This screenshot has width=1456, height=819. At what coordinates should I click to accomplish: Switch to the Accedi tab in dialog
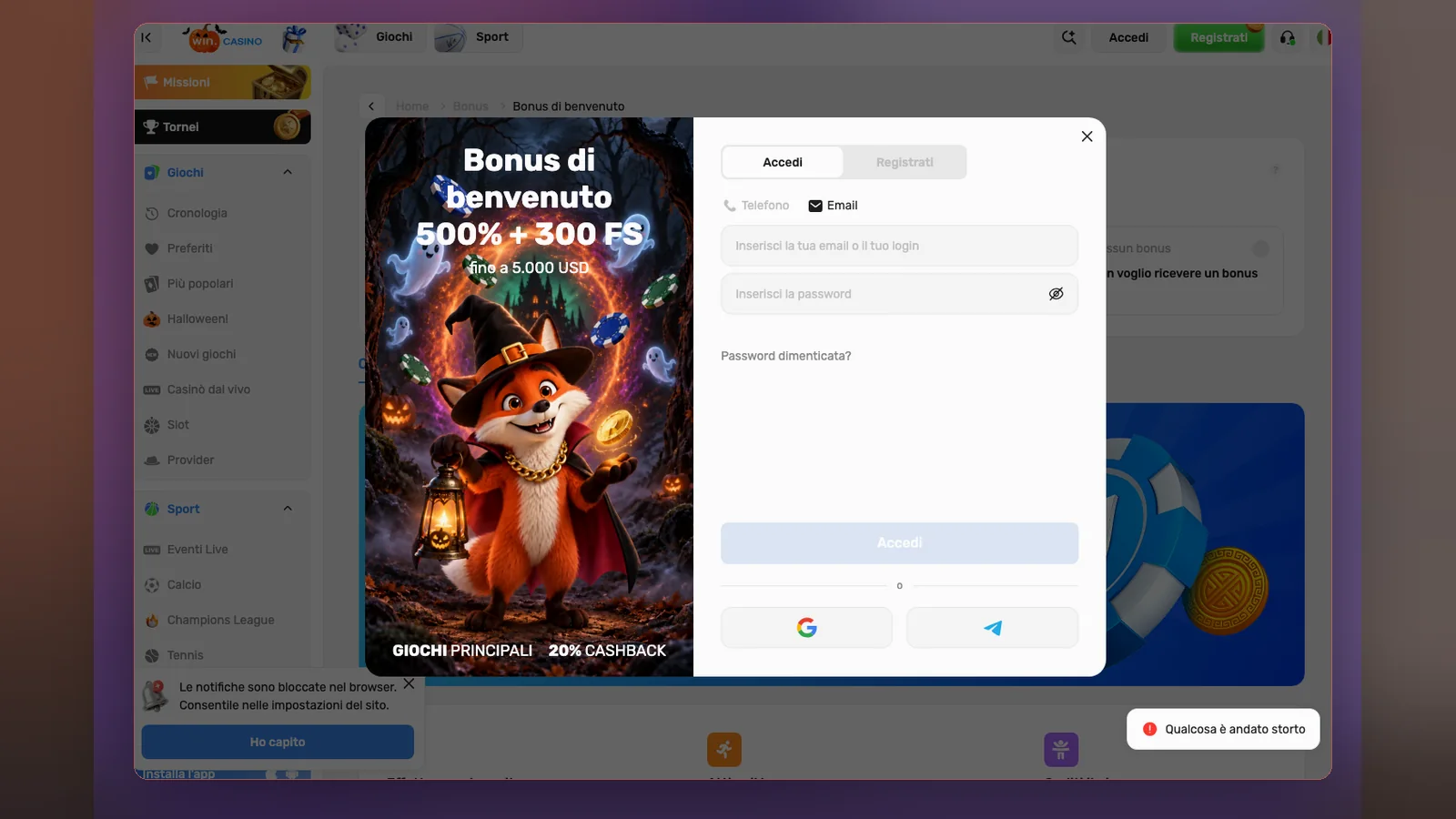(783, 162)
